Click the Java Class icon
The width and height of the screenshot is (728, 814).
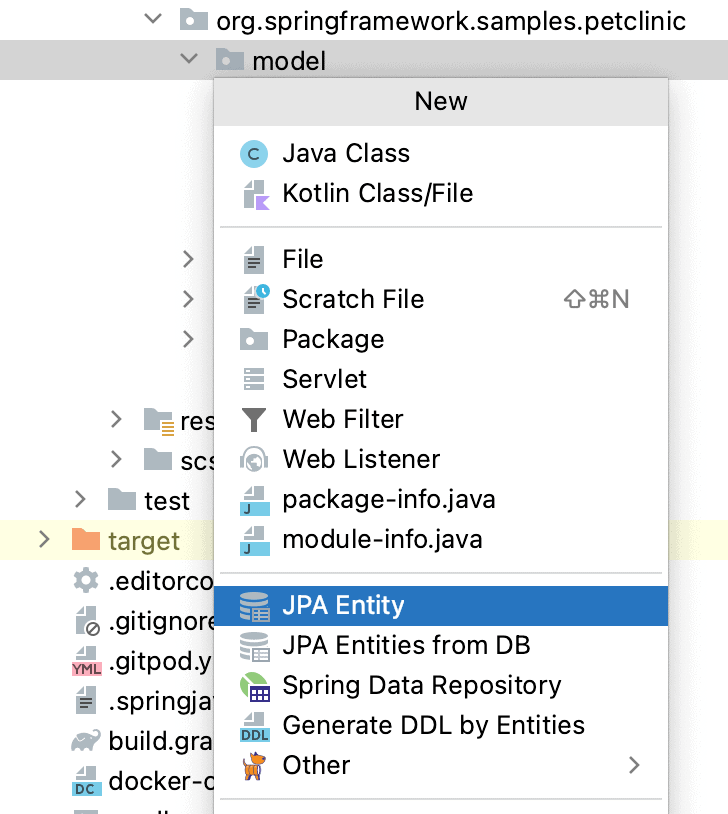click(x=254, y=154)
